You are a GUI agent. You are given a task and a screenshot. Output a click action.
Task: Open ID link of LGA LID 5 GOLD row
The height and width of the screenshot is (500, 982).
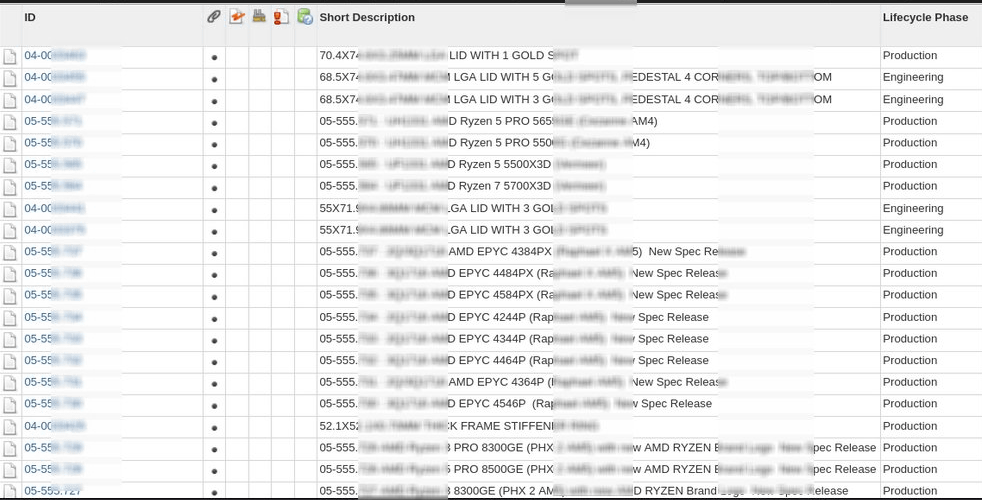[54, 78]
